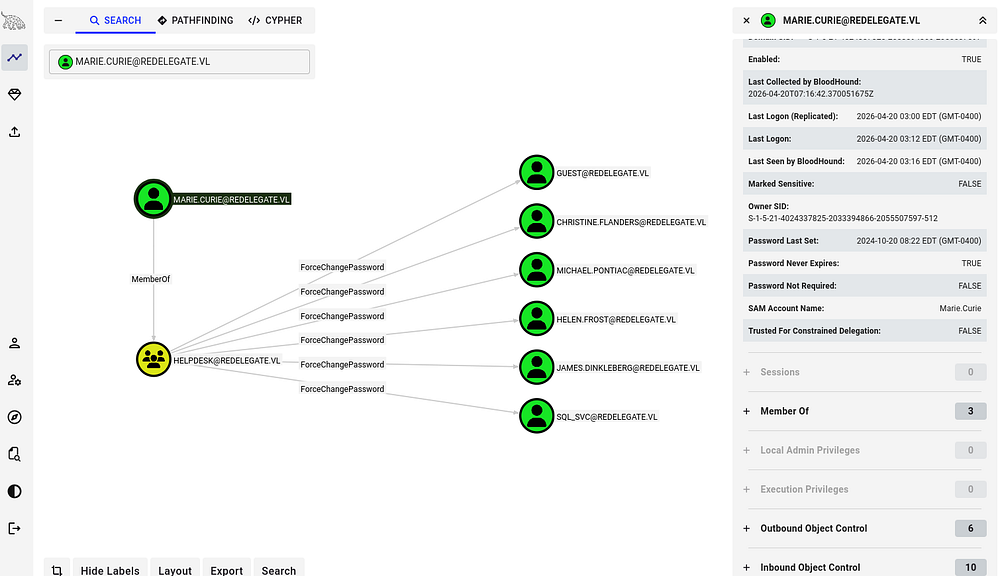
Task: Open Administration user-gear icon
Action: [x=15, y=380]
